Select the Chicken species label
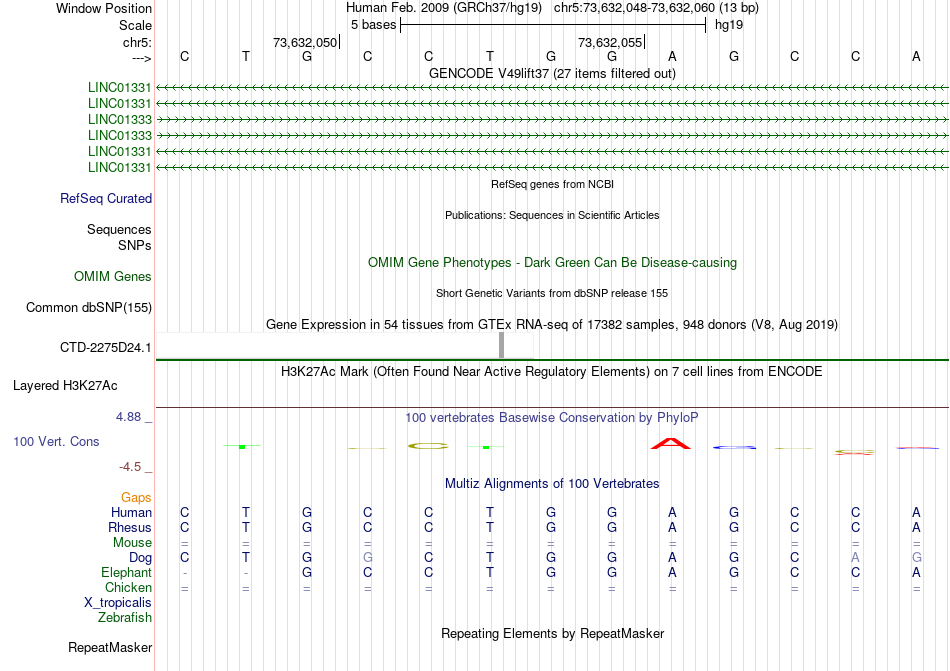The width and height of the screenshot is (950, 671). 128,587
